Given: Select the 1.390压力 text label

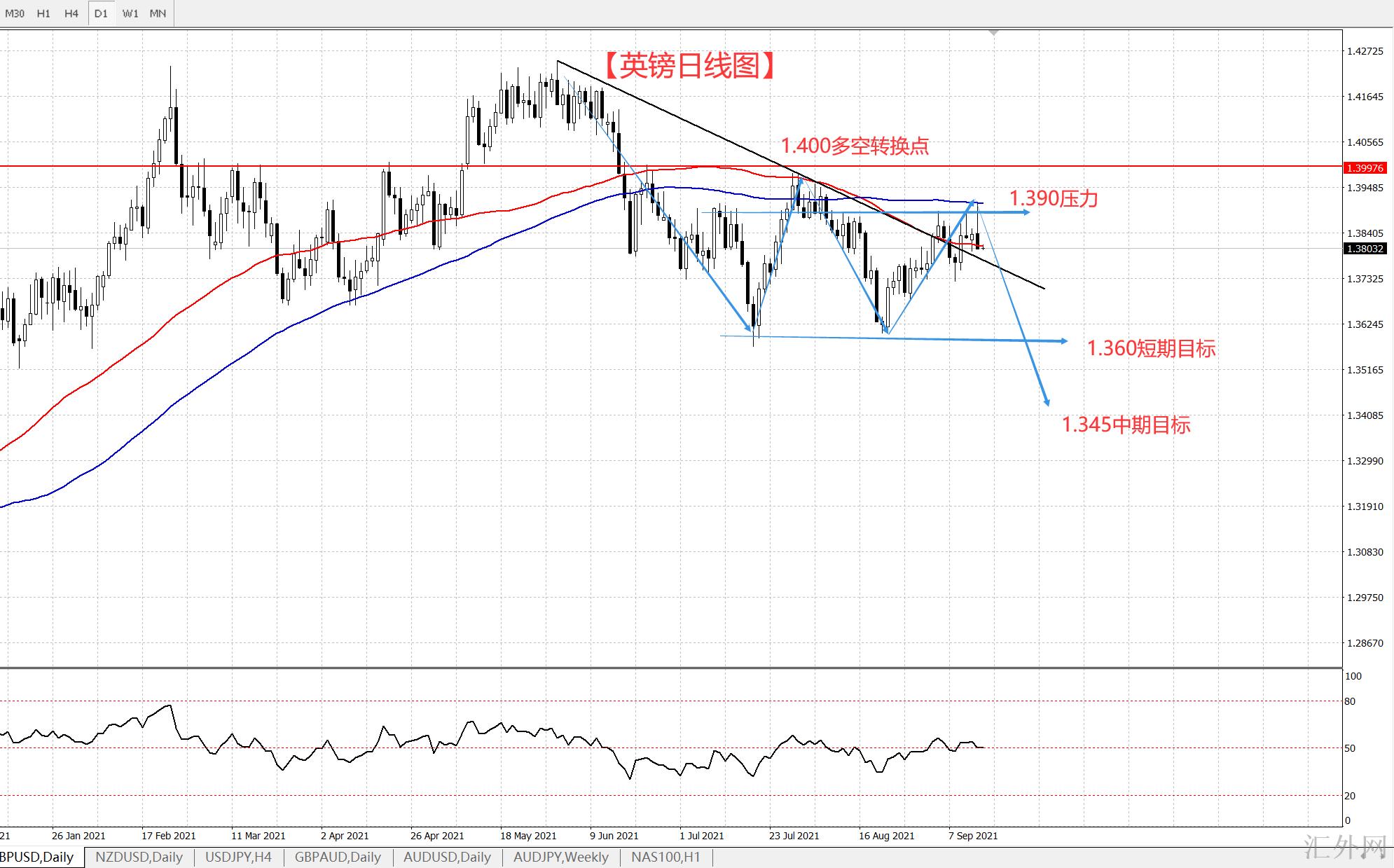Looking at the screenshot, I should coord(1054,199).
